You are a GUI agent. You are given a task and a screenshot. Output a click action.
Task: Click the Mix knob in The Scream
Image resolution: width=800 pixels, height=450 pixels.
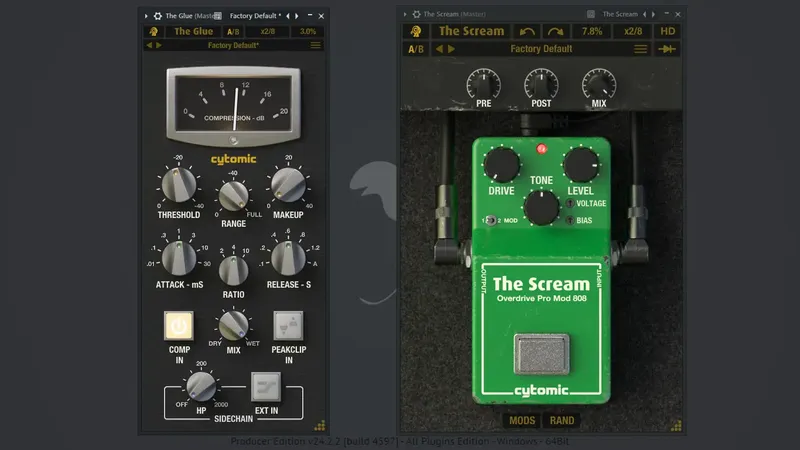coord(599,85)
